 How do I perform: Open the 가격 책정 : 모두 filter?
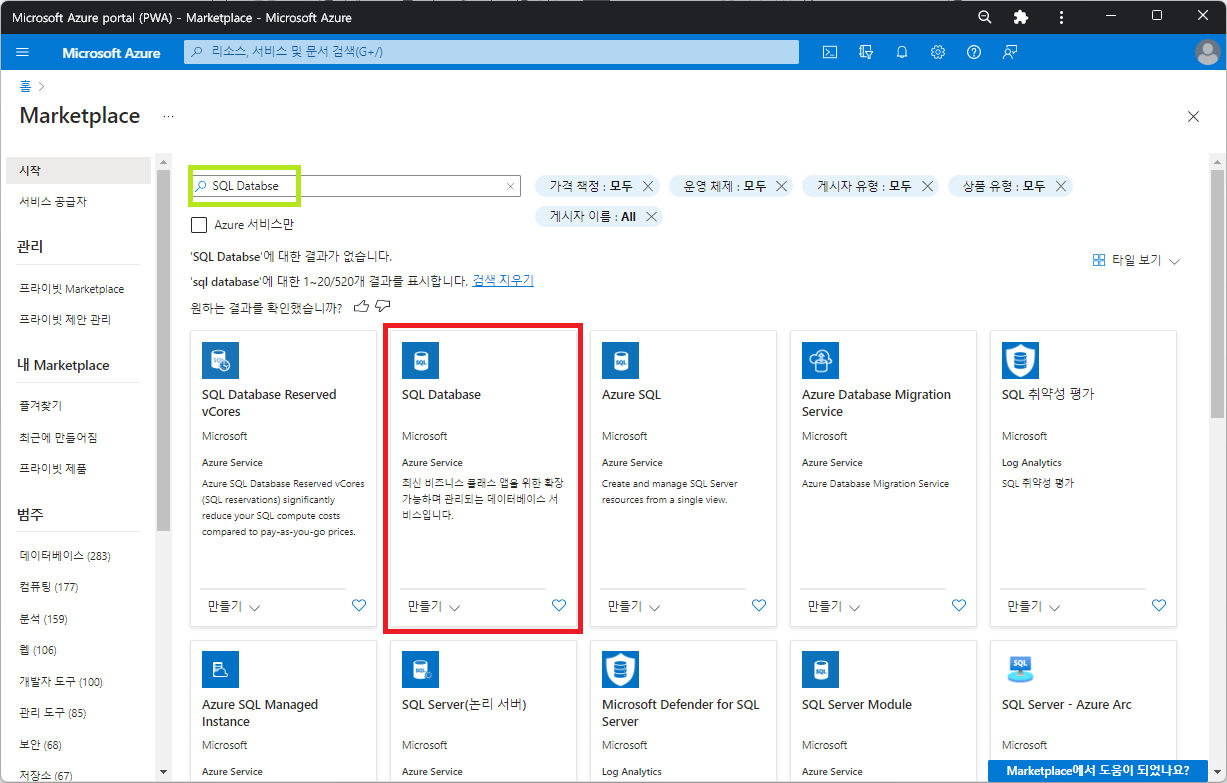(591, 186)
